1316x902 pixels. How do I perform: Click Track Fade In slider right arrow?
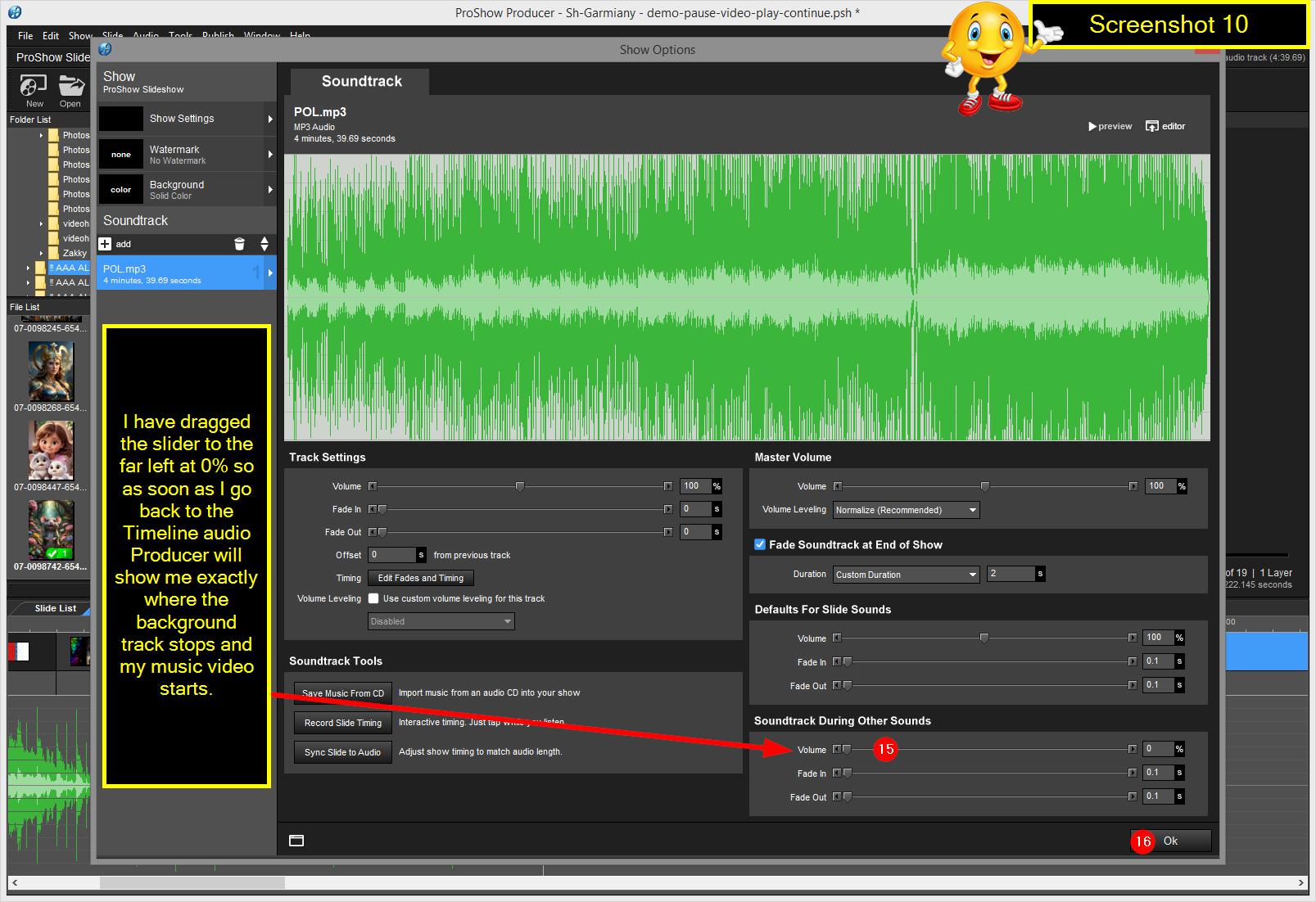pyautogui.click(x=668, y=509)
